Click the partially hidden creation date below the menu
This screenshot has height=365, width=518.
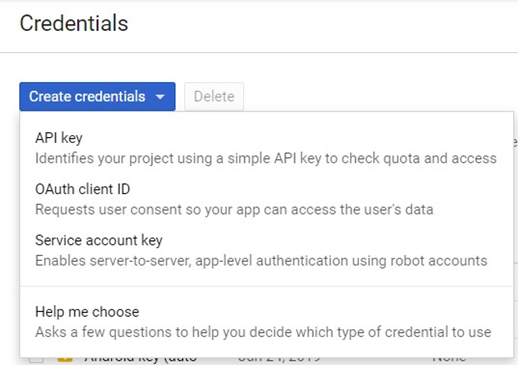click(x=279, y=359)
